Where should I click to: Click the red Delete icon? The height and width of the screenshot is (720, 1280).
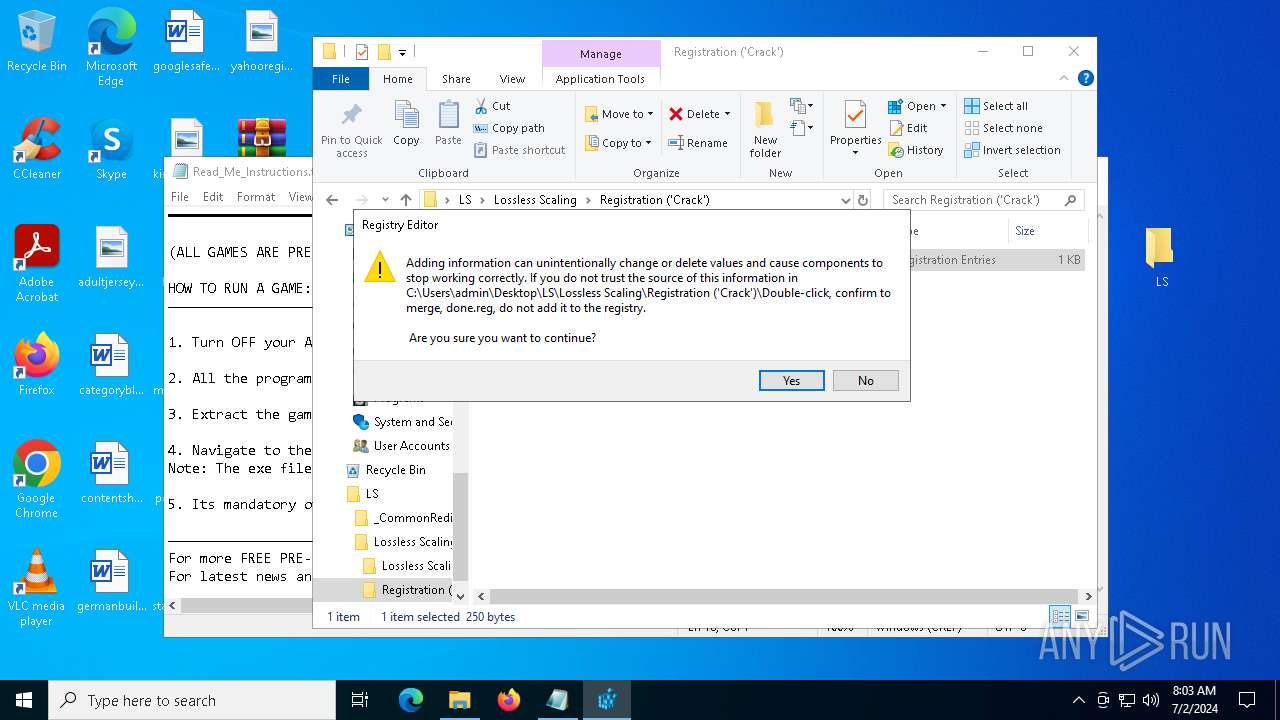[676, 114]
